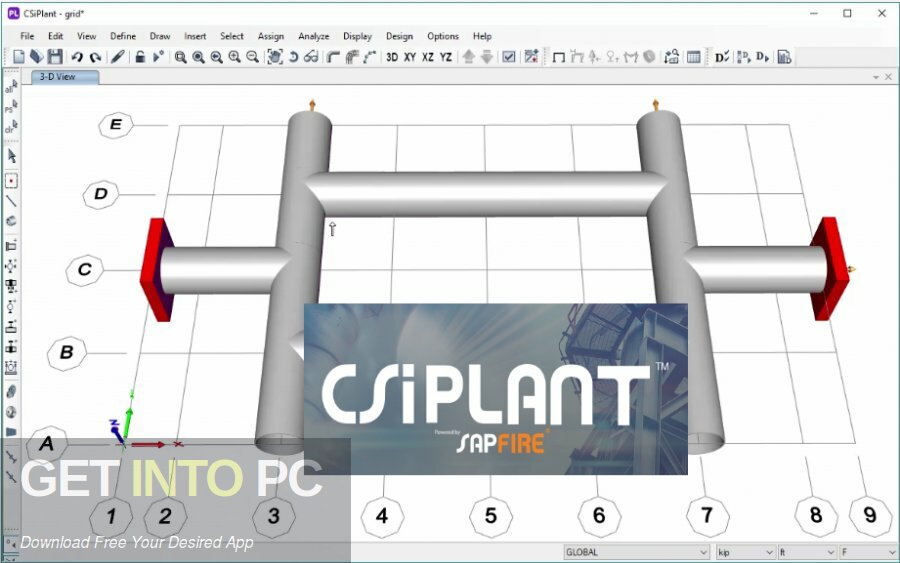The height and width of the screenshot is (563, 900).
Task: Open the named display find icon
Action: pos(671,57)
